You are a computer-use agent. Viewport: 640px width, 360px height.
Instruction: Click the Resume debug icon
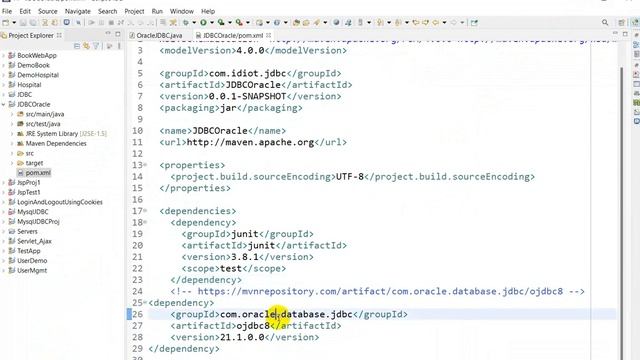coord(91,23)
